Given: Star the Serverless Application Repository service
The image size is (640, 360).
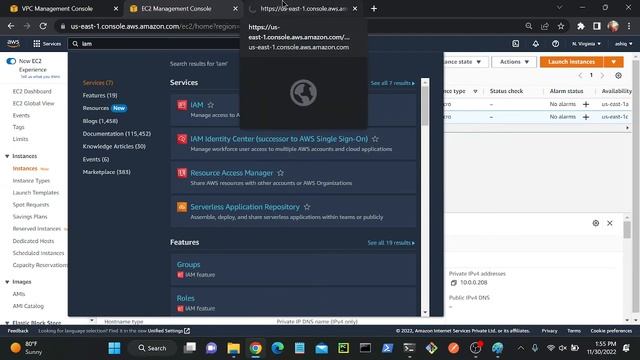Looking at the screenshot, I should 307,207.
